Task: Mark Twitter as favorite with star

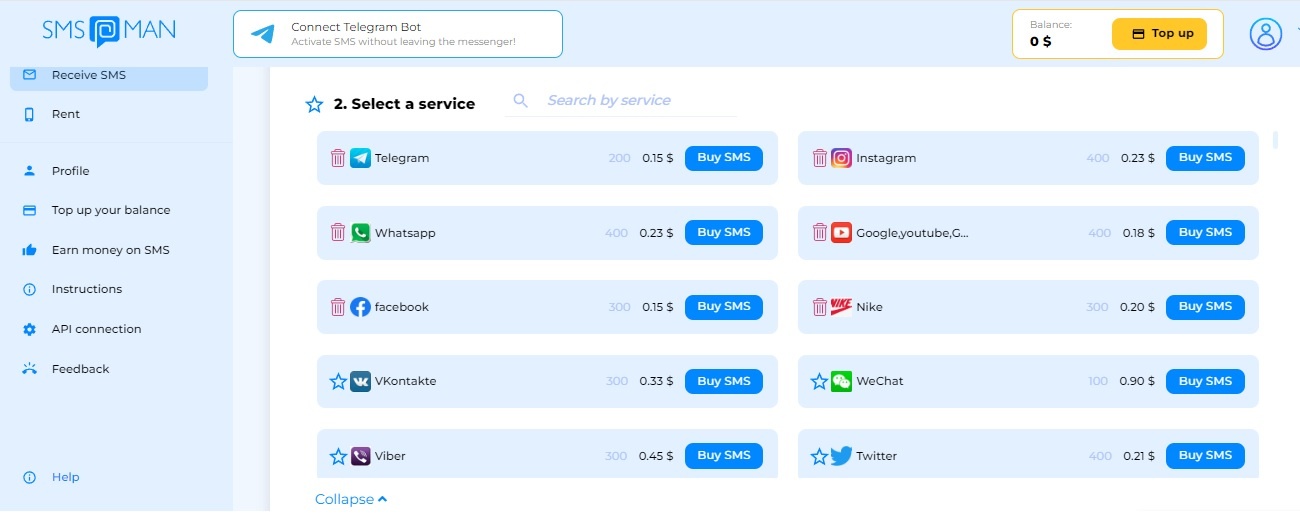Action: coord(819,456)
